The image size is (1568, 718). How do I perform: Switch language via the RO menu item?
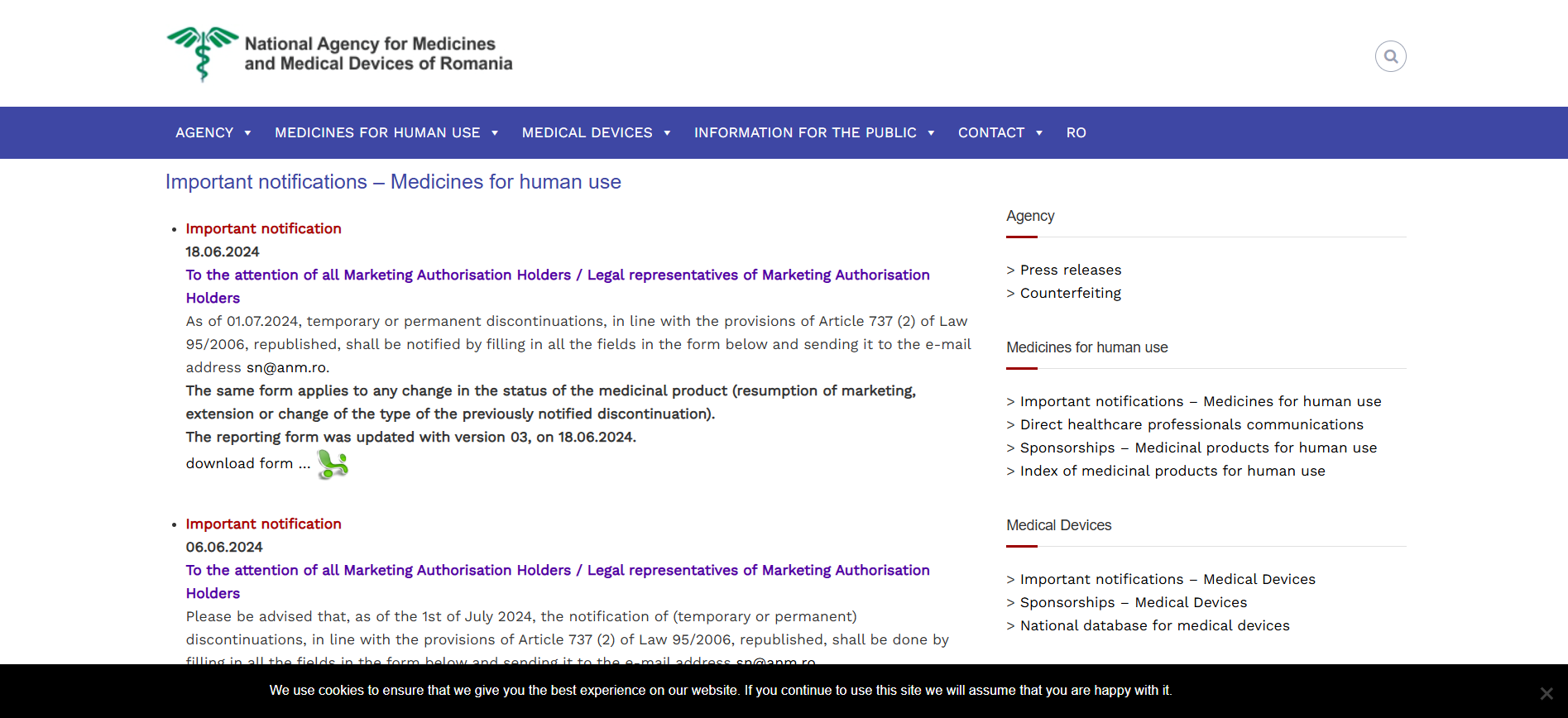(1076, 132)
